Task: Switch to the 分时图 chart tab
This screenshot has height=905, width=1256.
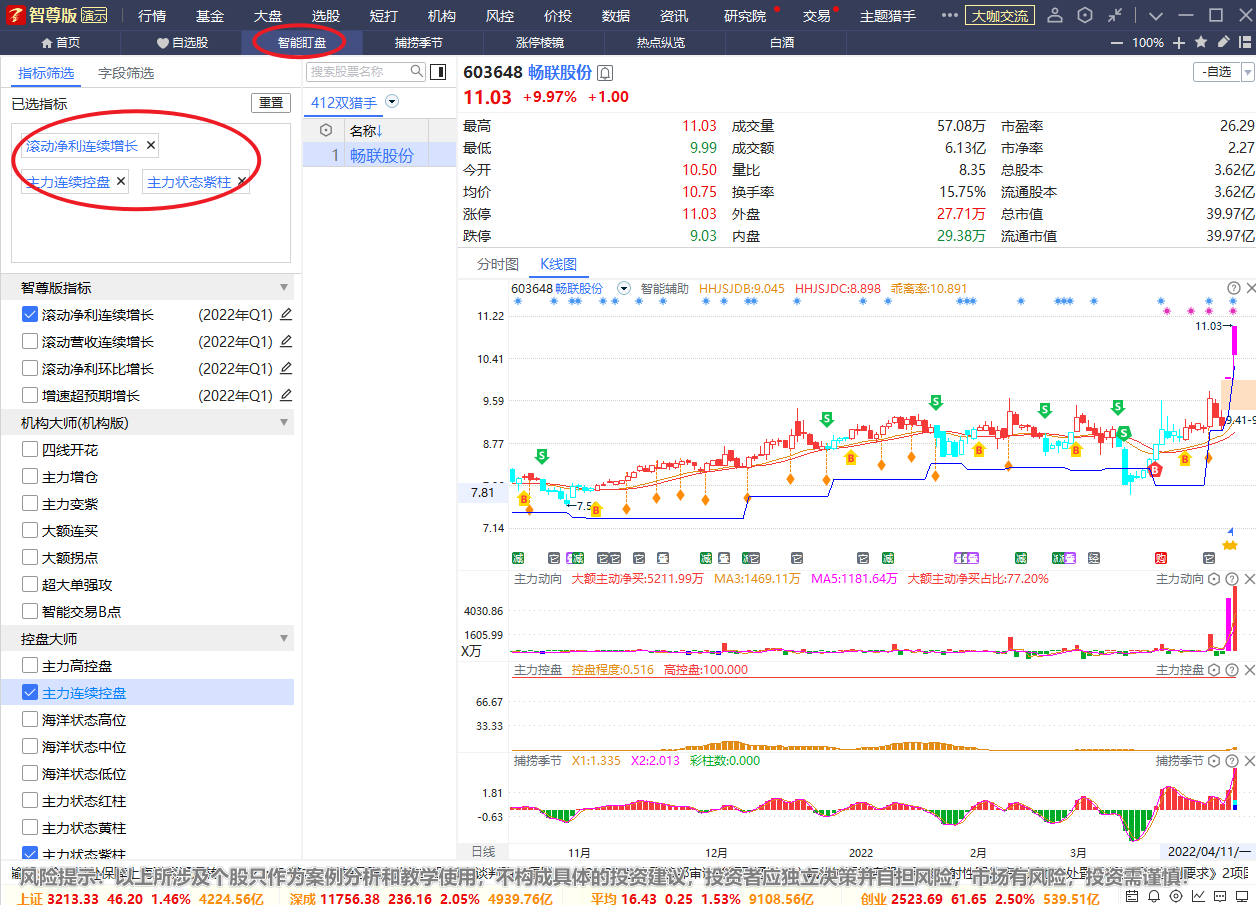Action: 498,264
